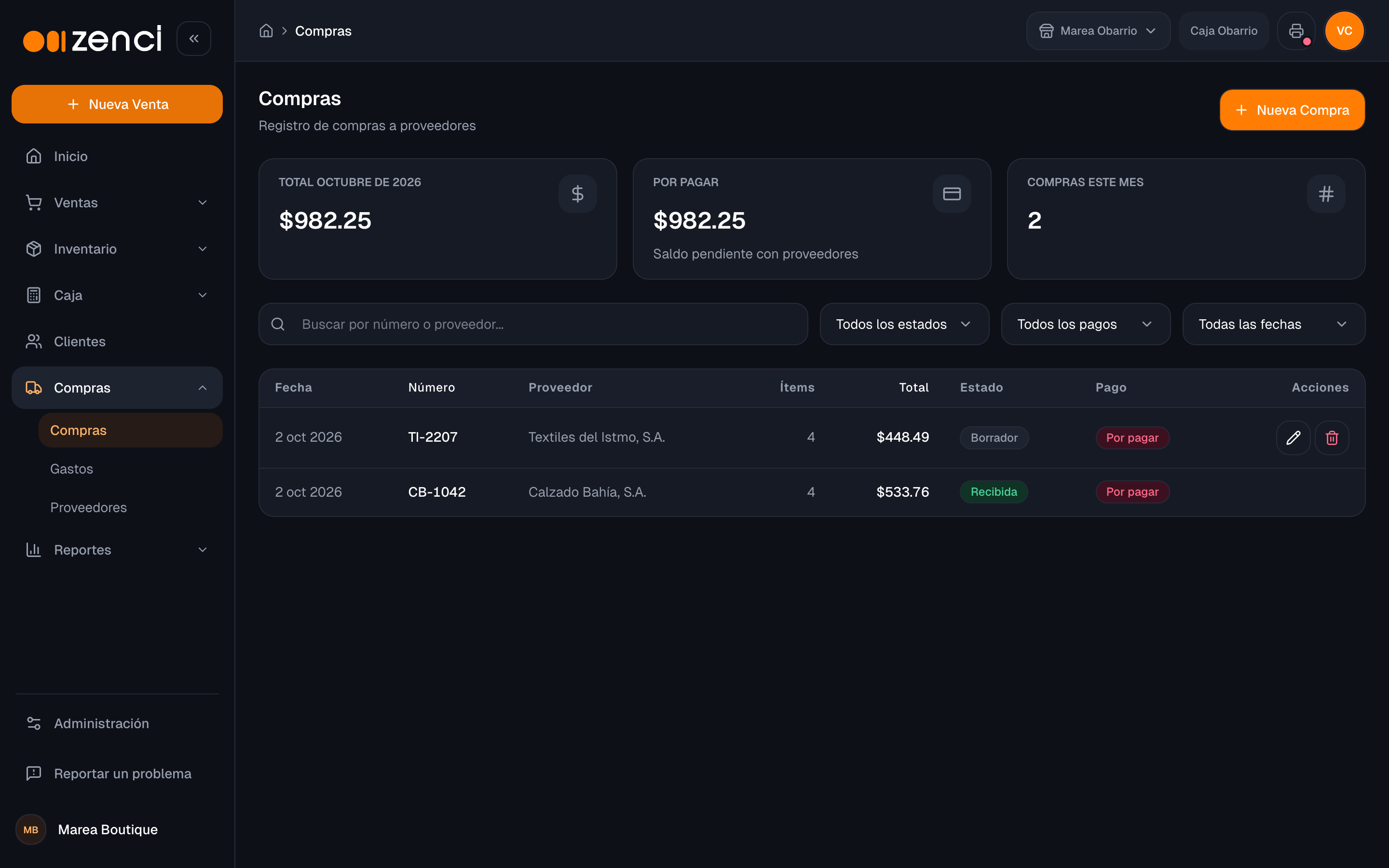This screenshot has width=1389, height=868.
Task: Expand the Reportes menu
Action: [x=117, y=550]
